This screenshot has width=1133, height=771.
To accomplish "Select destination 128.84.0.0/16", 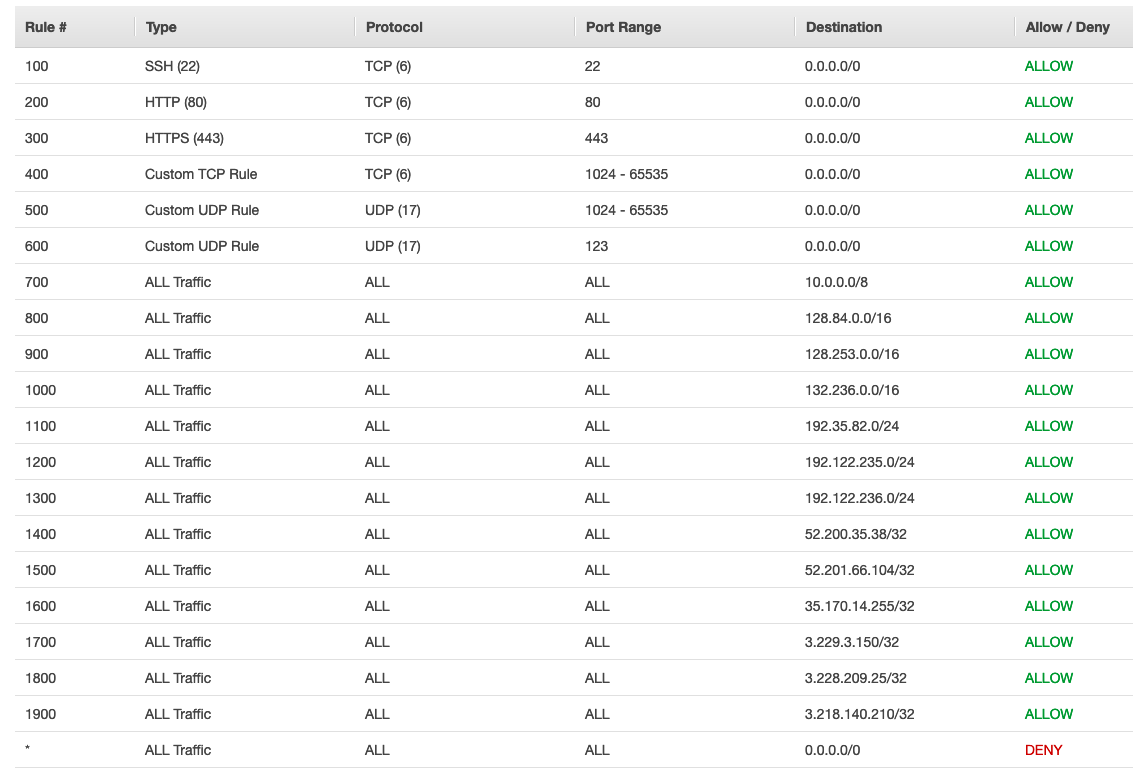I will coord(848,318).
